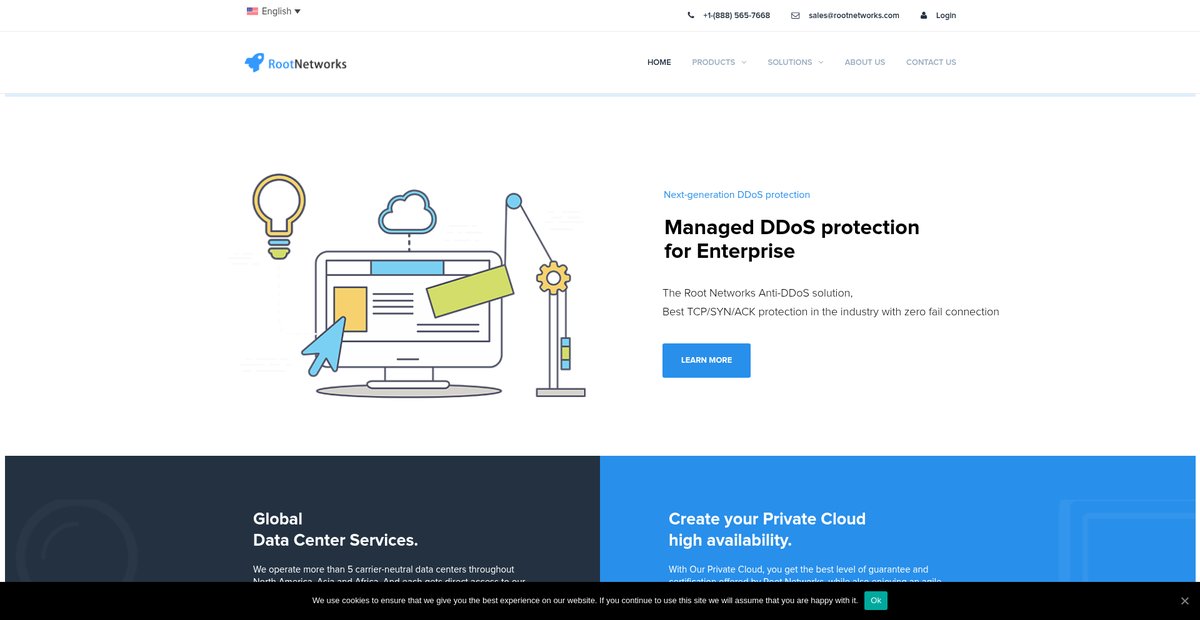The height and width of the screenshot is (620, 1200).
Task: Open the Login link
Action: (x=946, y=15)
